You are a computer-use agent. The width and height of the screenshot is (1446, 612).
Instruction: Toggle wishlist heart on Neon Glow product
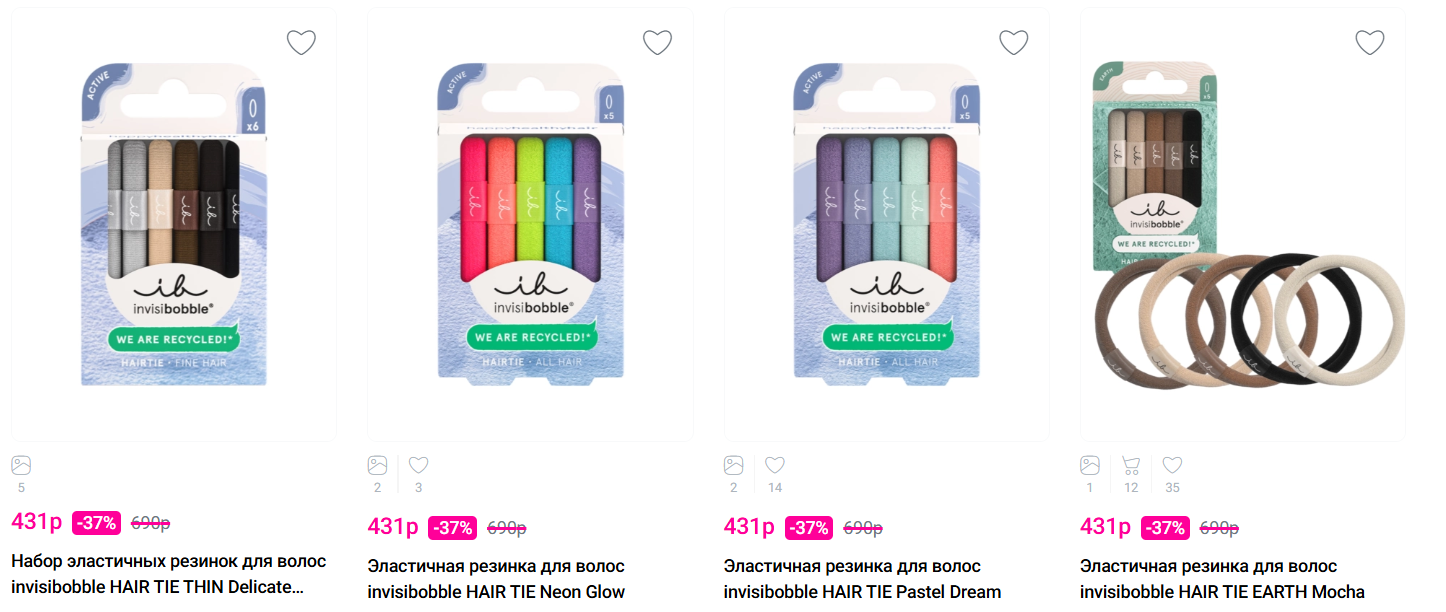657,42
